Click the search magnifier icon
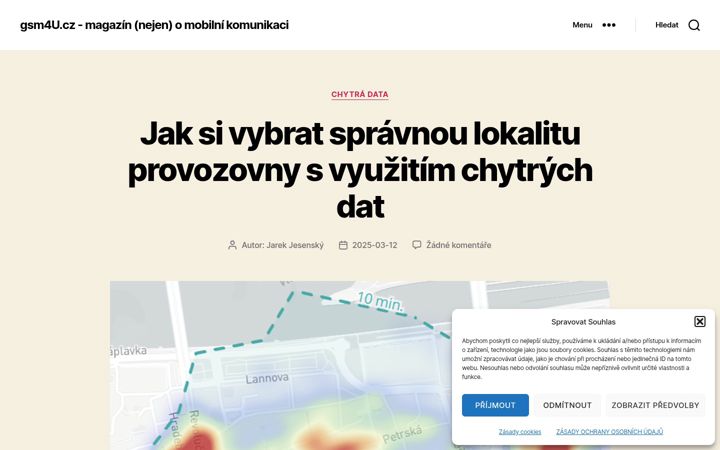720x450 pixels. 694,25
